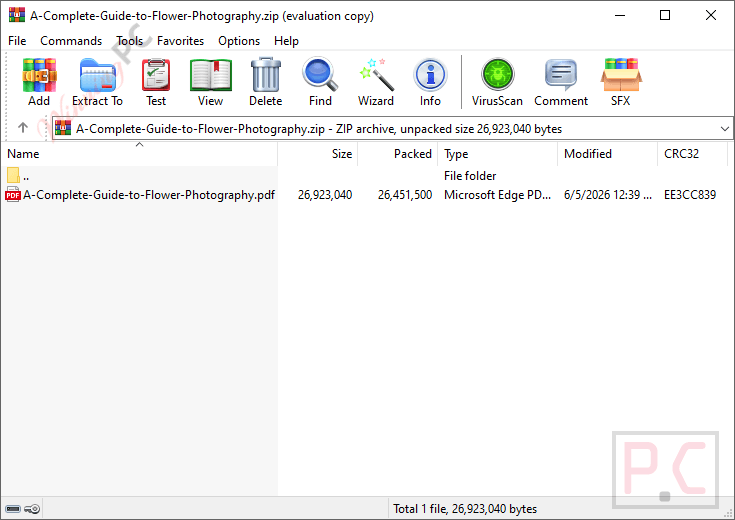Open the View book icon
This screenshot has width=735, height=520.
tap(210, 75)
